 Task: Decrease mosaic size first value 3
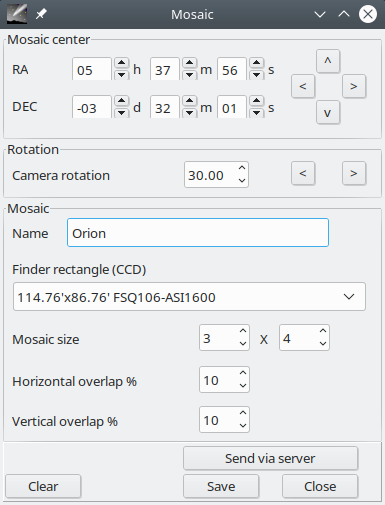(243, 343)
